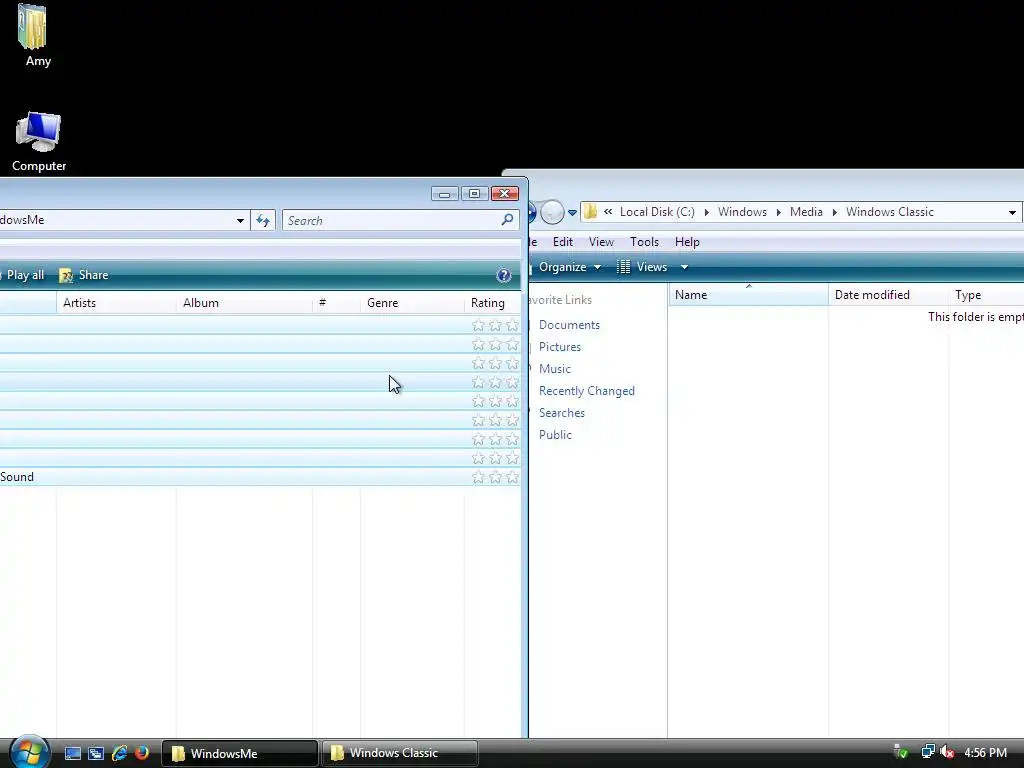Click Windows Classic breadcrumb in address bar
Viewport: 1024px width, 768px height.
click(889, 212)
